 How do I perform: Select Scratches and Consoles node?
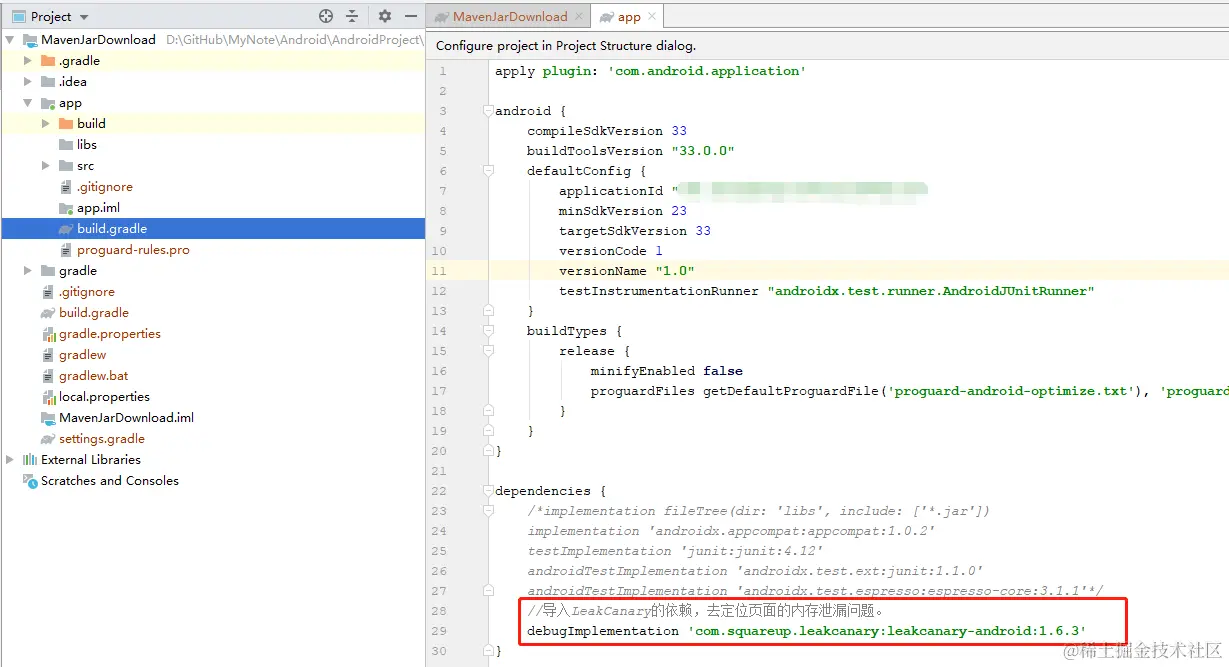click(x=110, y=481)
